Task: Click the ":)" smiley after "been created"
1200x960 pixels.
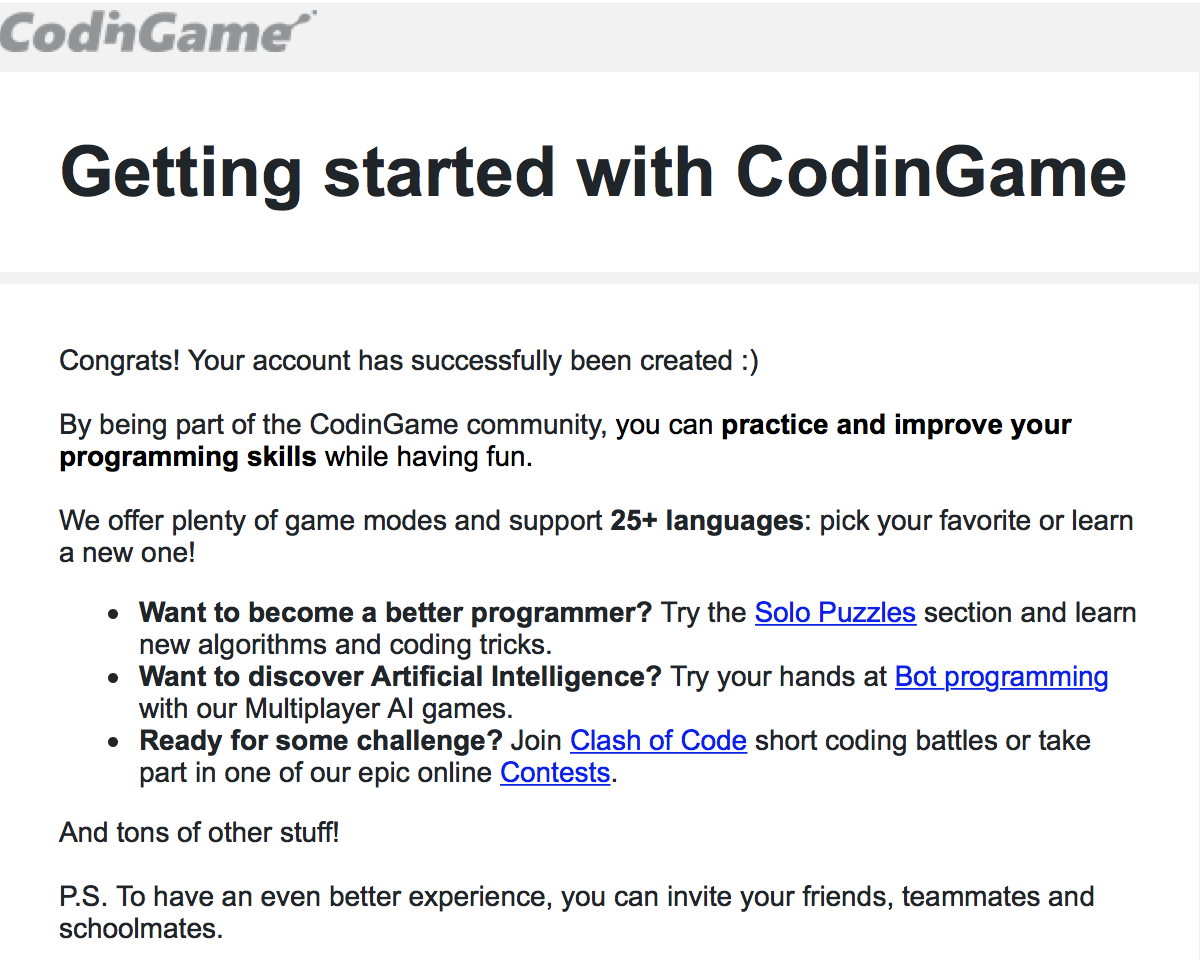Action: pyautogui.click(x=750, y=361)
